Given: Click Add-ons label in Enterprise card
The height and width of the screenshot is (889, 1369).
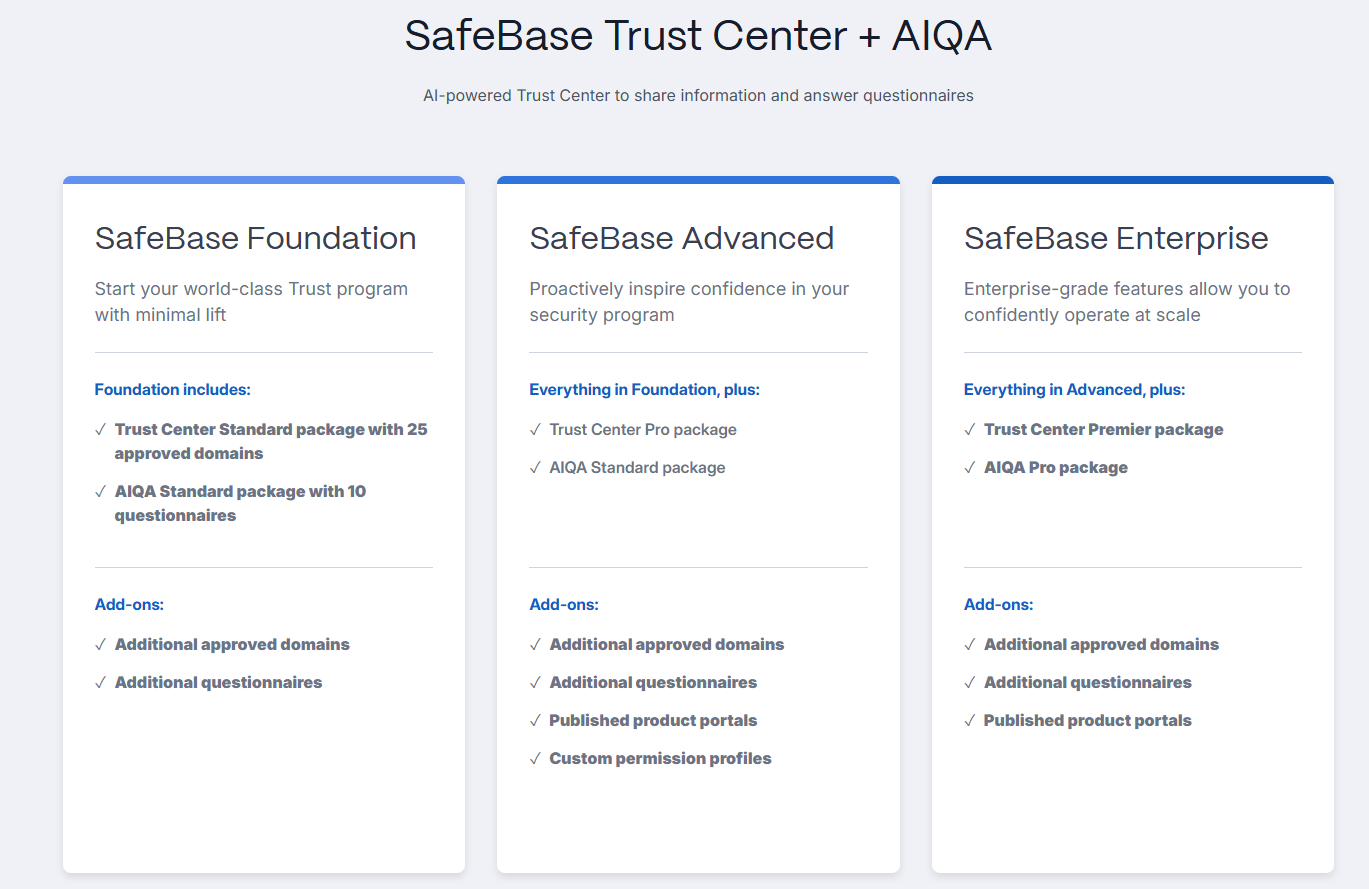Looking at the screenshot, I should coord(998,605).
